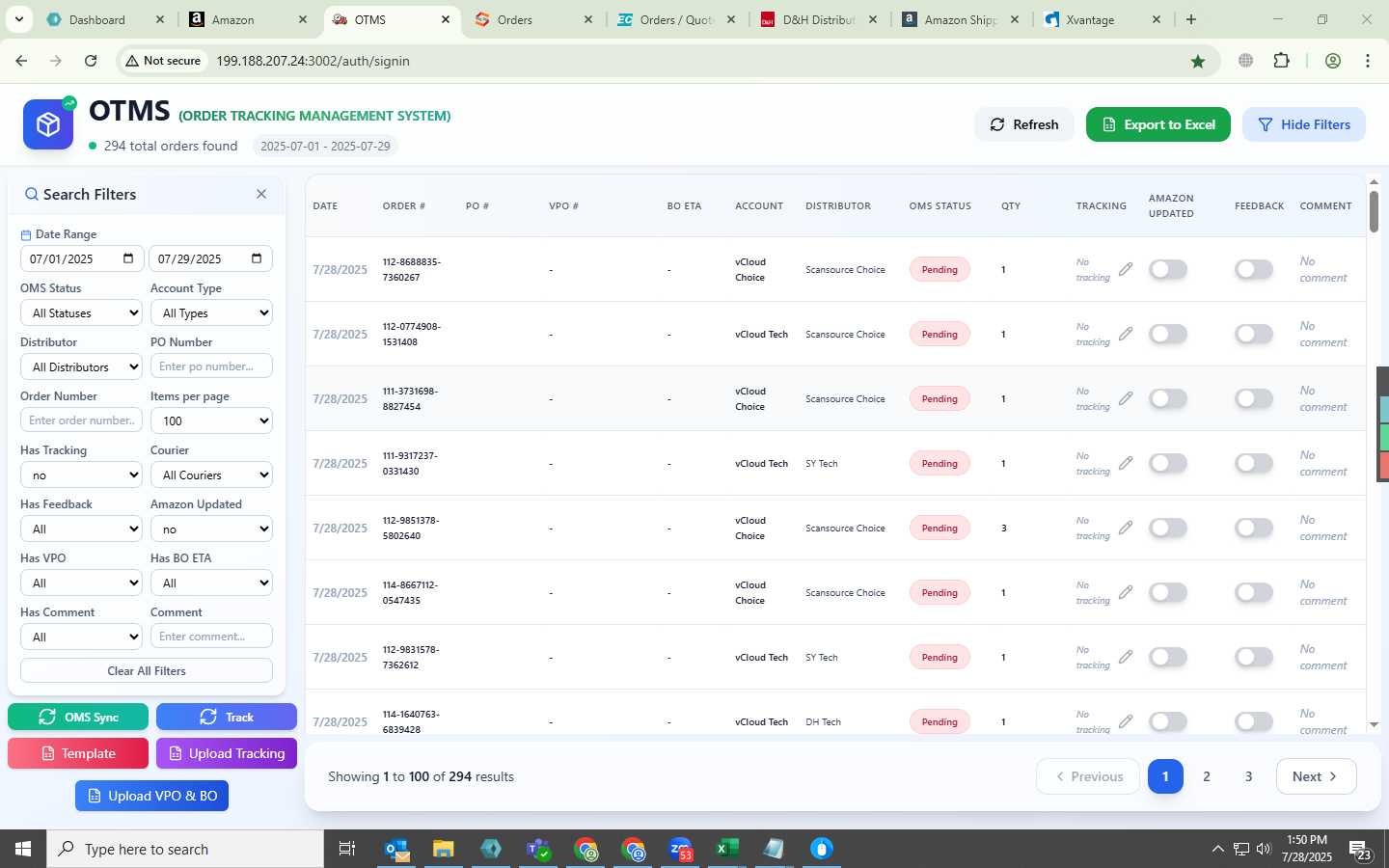Open calendar picker of end date field
This screenshot has height=868, width=1389.
tap(257, 258)
